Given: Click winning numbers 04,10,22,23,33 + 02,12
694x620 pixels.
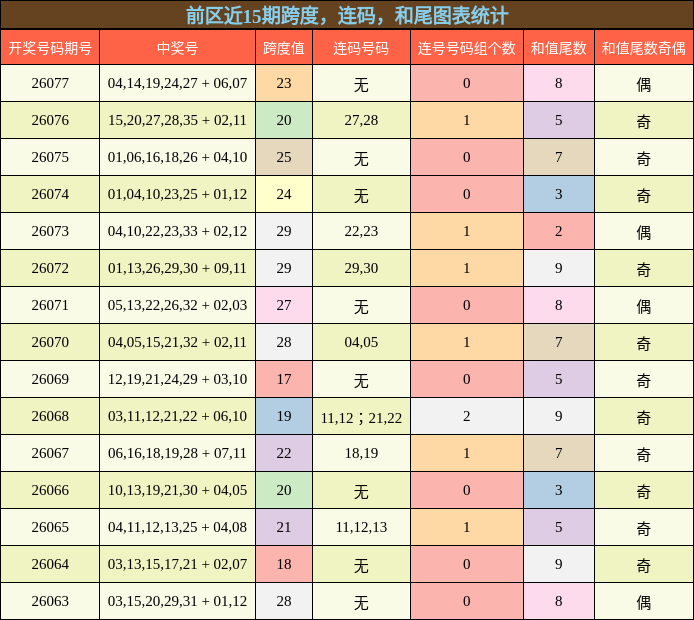Looking at the screenshot, I should click(177, 231).
